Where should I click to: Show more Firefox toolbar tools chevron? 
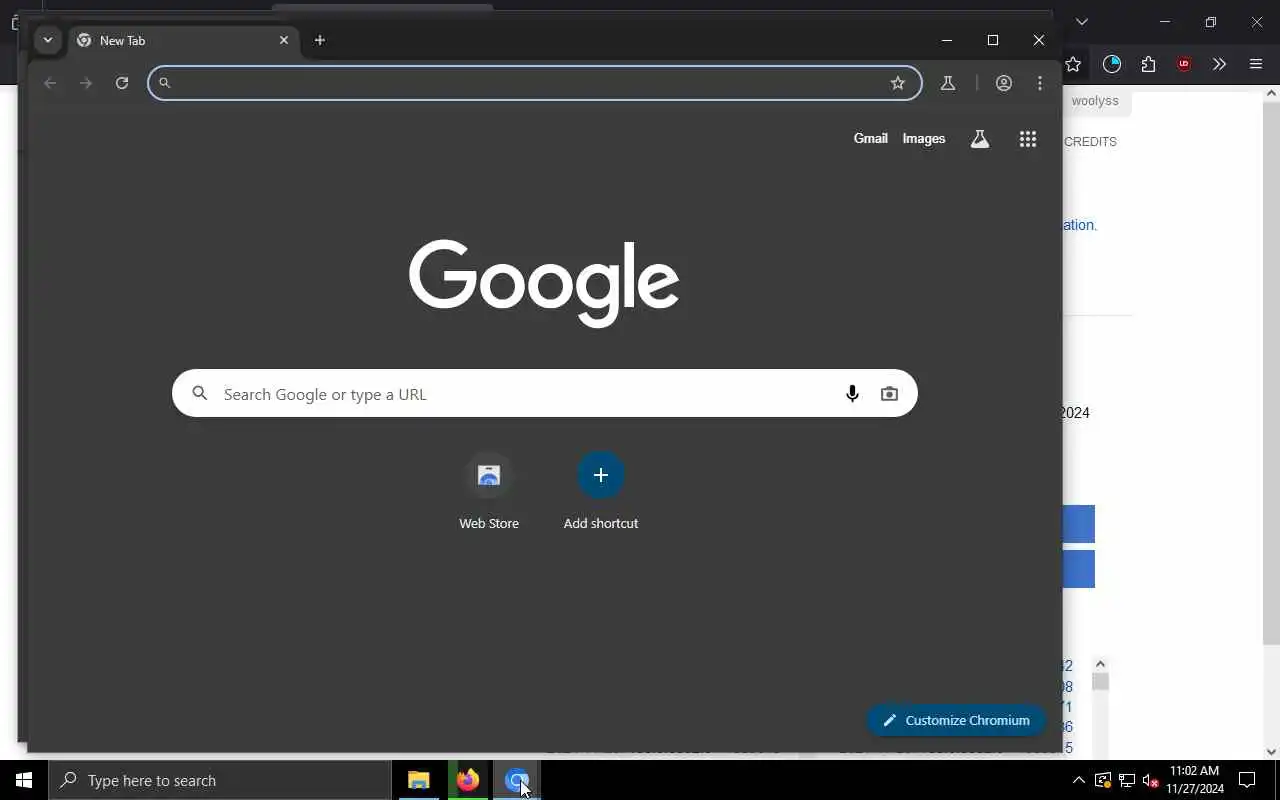point(1219,64)
